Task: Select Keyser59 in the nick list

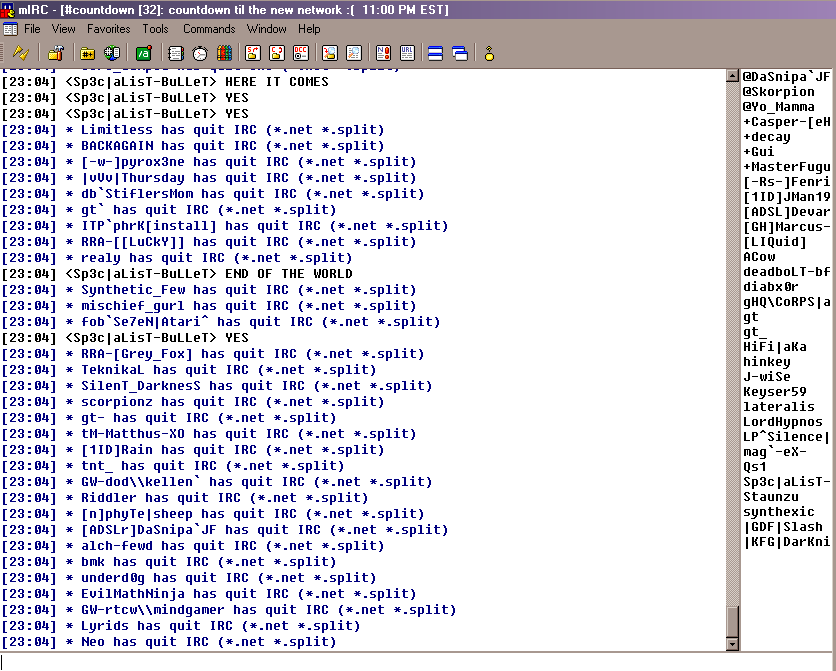Action: click(775, 391)
